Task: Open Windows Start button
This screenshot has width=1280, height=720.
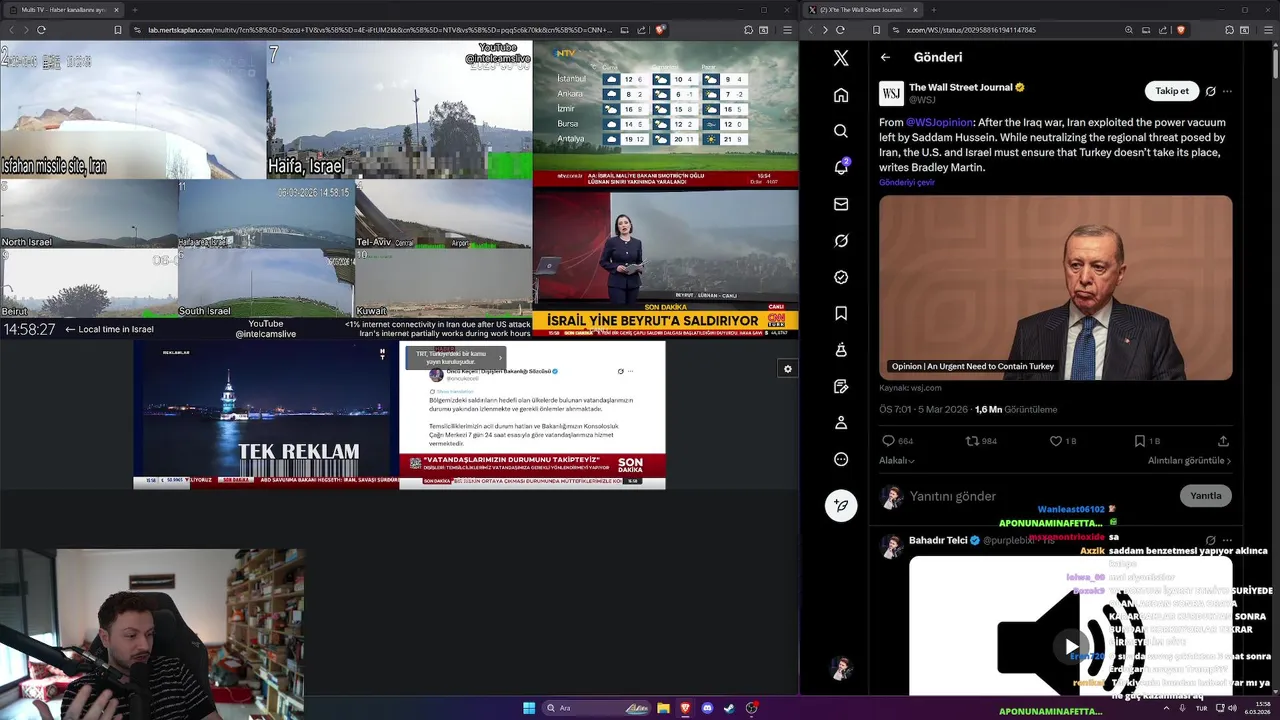Action: 529,708
